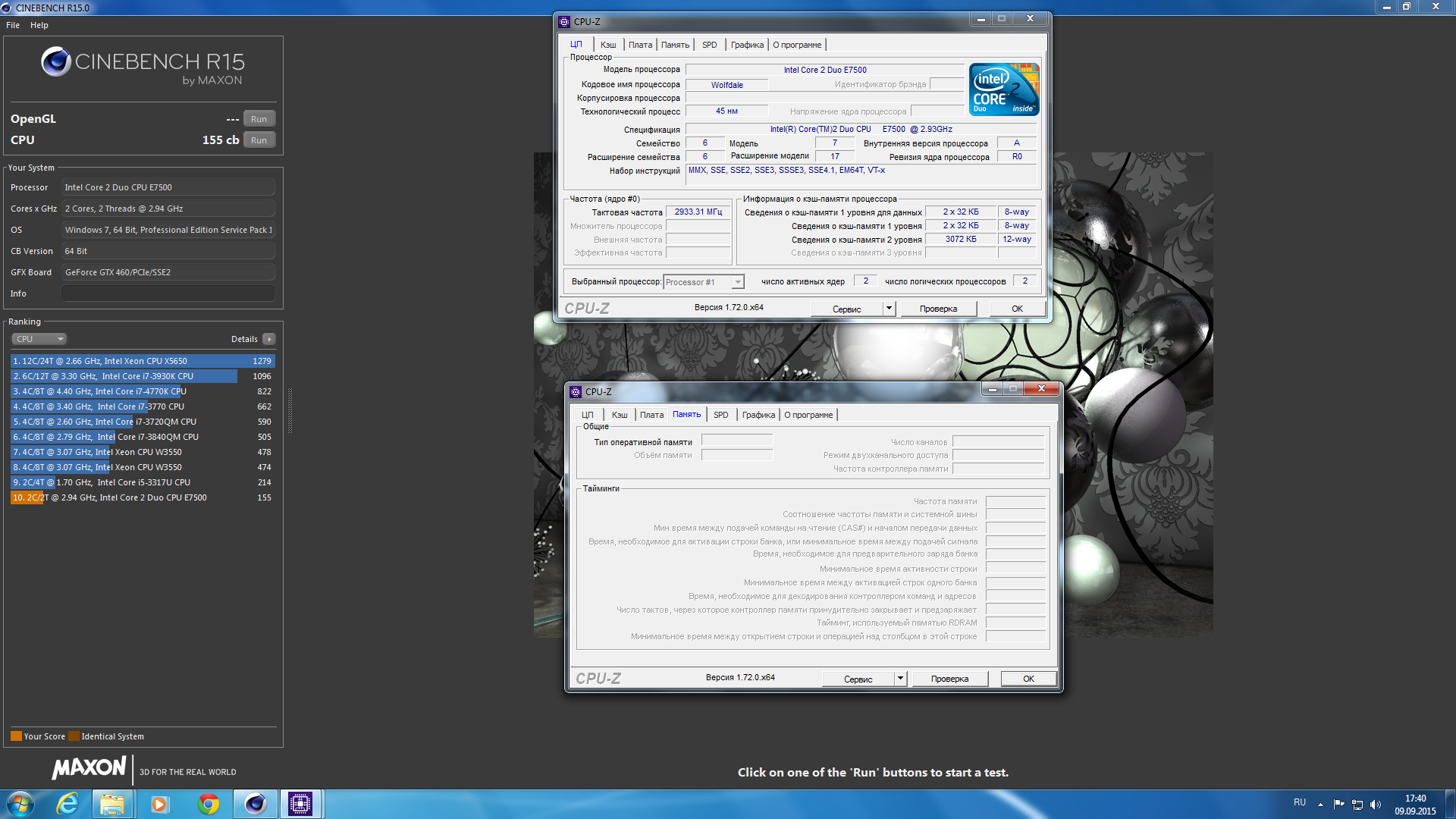Select ranking row Core i7-4770K CPU
Viewport: 1456px width, 819px height.
coord(143,391)
